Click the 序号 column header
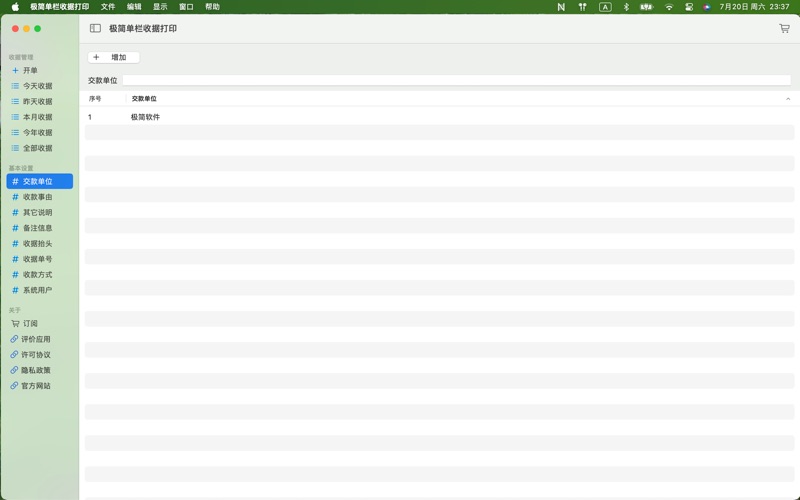Screen dimensions: 800x500 click(95, 98)
